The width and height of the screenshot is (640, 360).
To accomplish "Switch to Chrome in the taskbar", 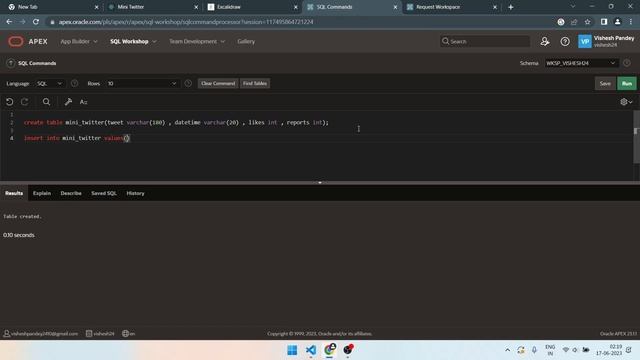I will pyautogui.click(x=330, y=350).
